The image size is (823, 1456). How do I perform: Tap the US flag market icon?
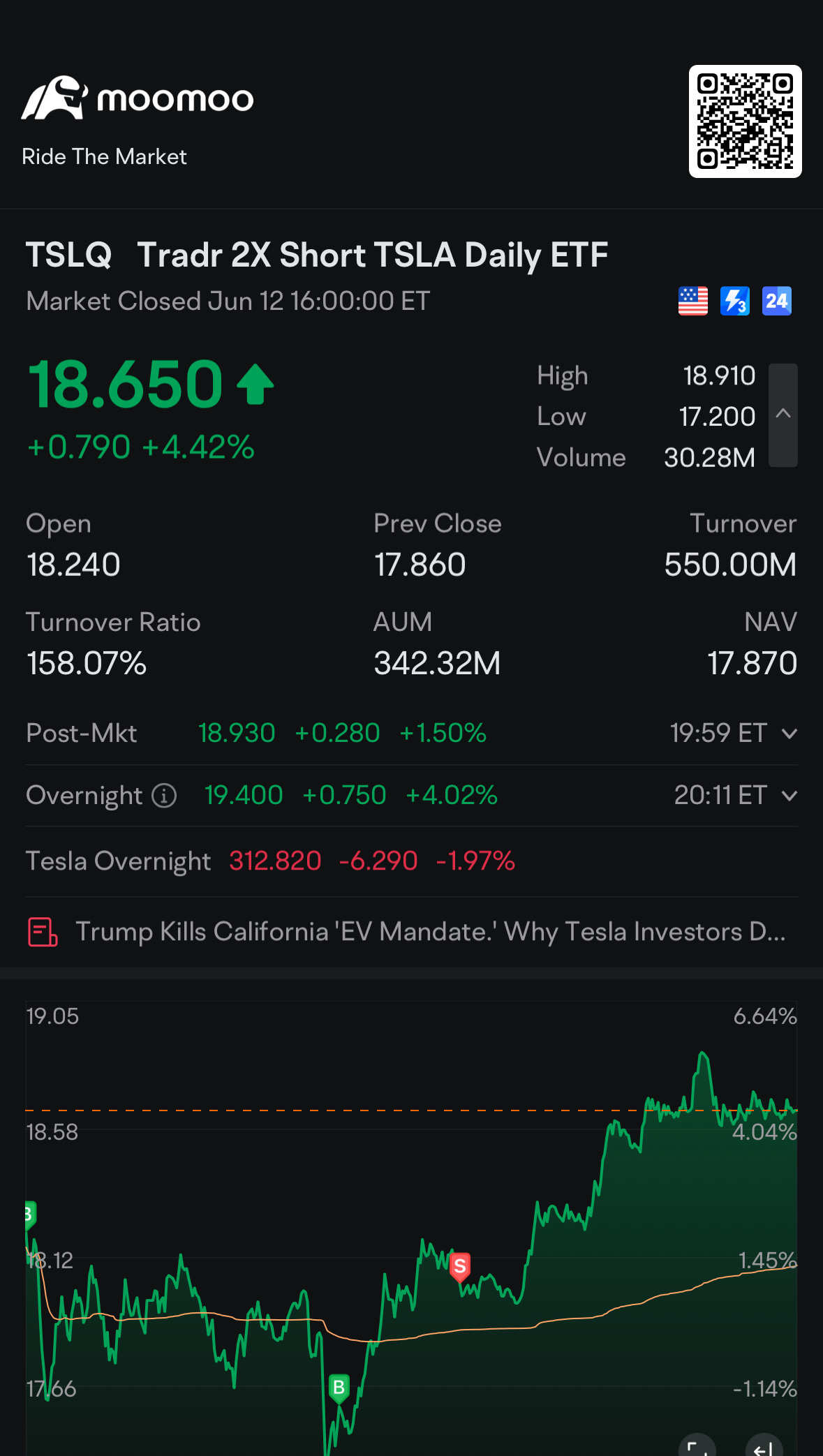(x=693, y=301)
